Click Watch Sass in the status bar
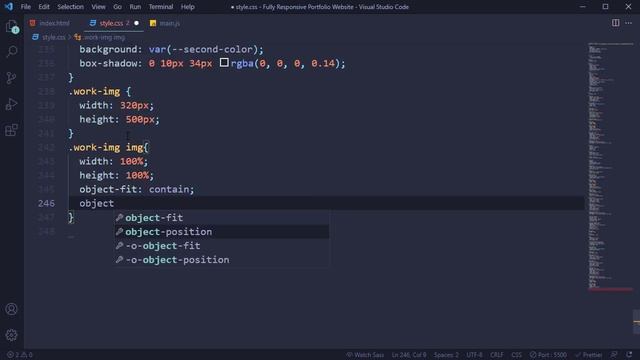640x360 pixels. pos(365,355)
